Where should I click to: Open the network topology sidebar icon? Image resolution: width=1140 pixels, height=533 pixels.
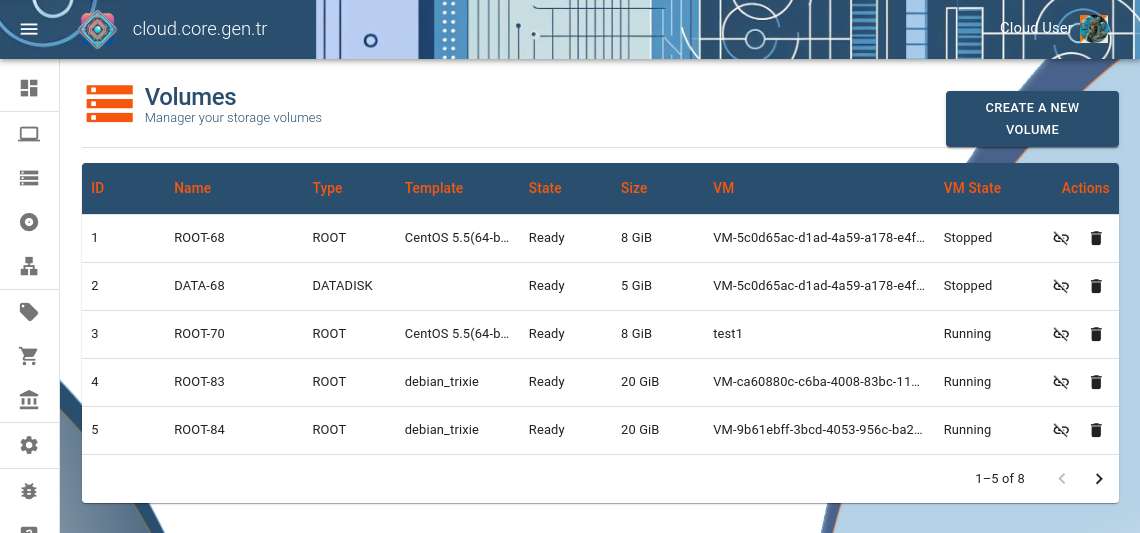[29, 267]
